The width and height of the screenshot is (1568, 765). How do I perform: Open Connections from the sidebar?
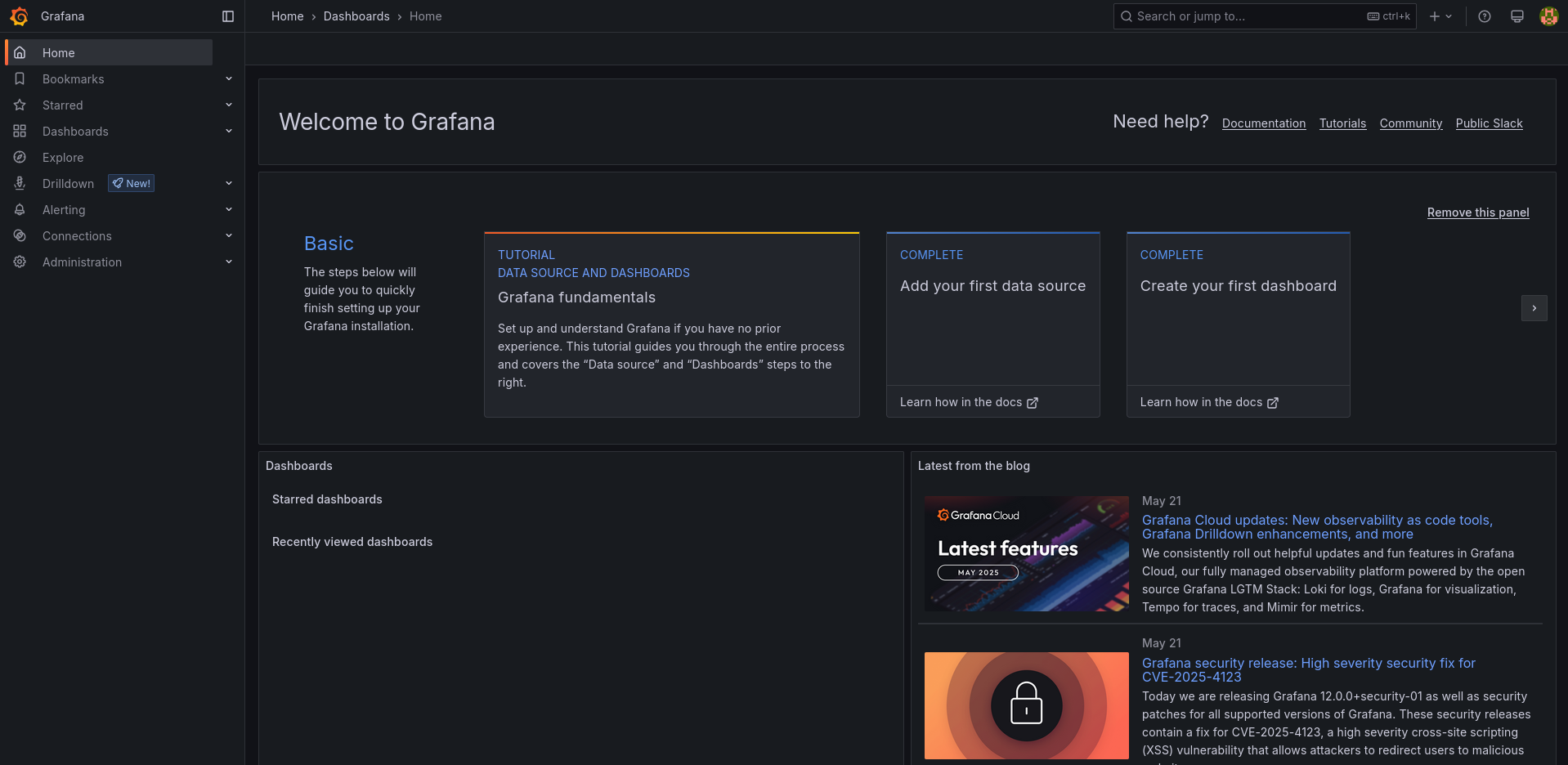(77, 235)
